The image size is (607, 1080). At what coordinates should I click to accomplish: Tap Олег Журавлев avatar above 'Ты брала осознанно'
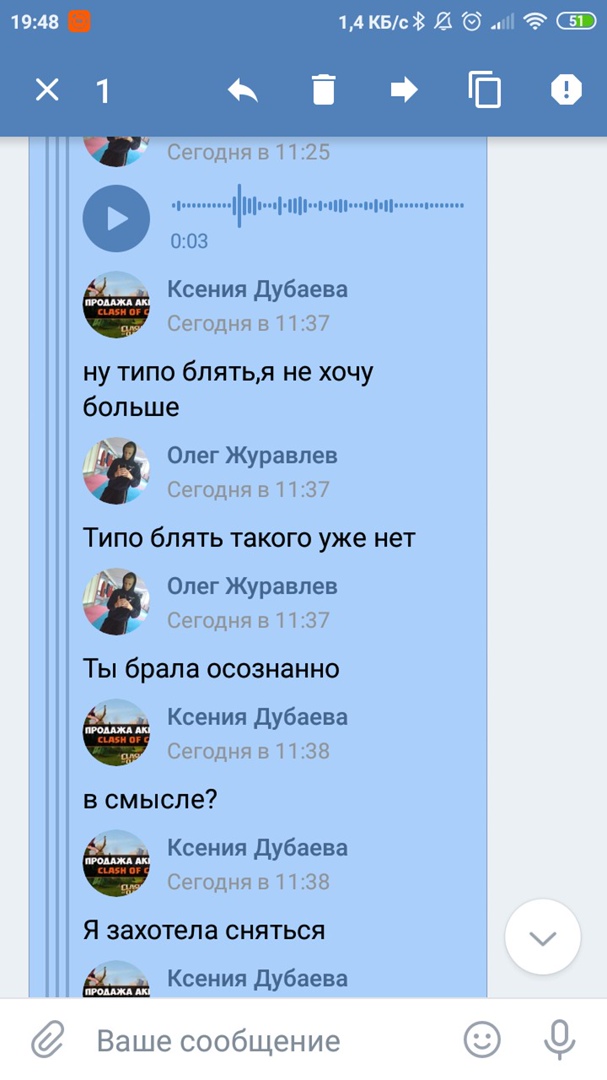[x=116, y=601]
